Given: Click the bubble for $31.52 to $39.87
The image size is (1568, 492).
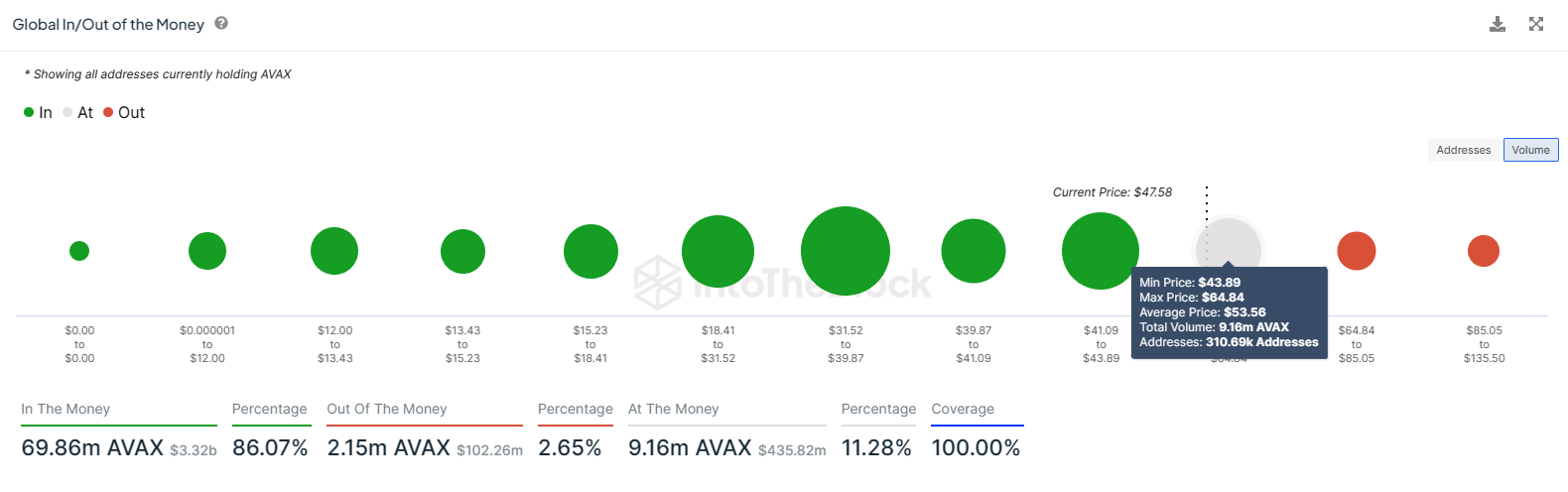Looking at the screenshot, I should click(846, 251).
